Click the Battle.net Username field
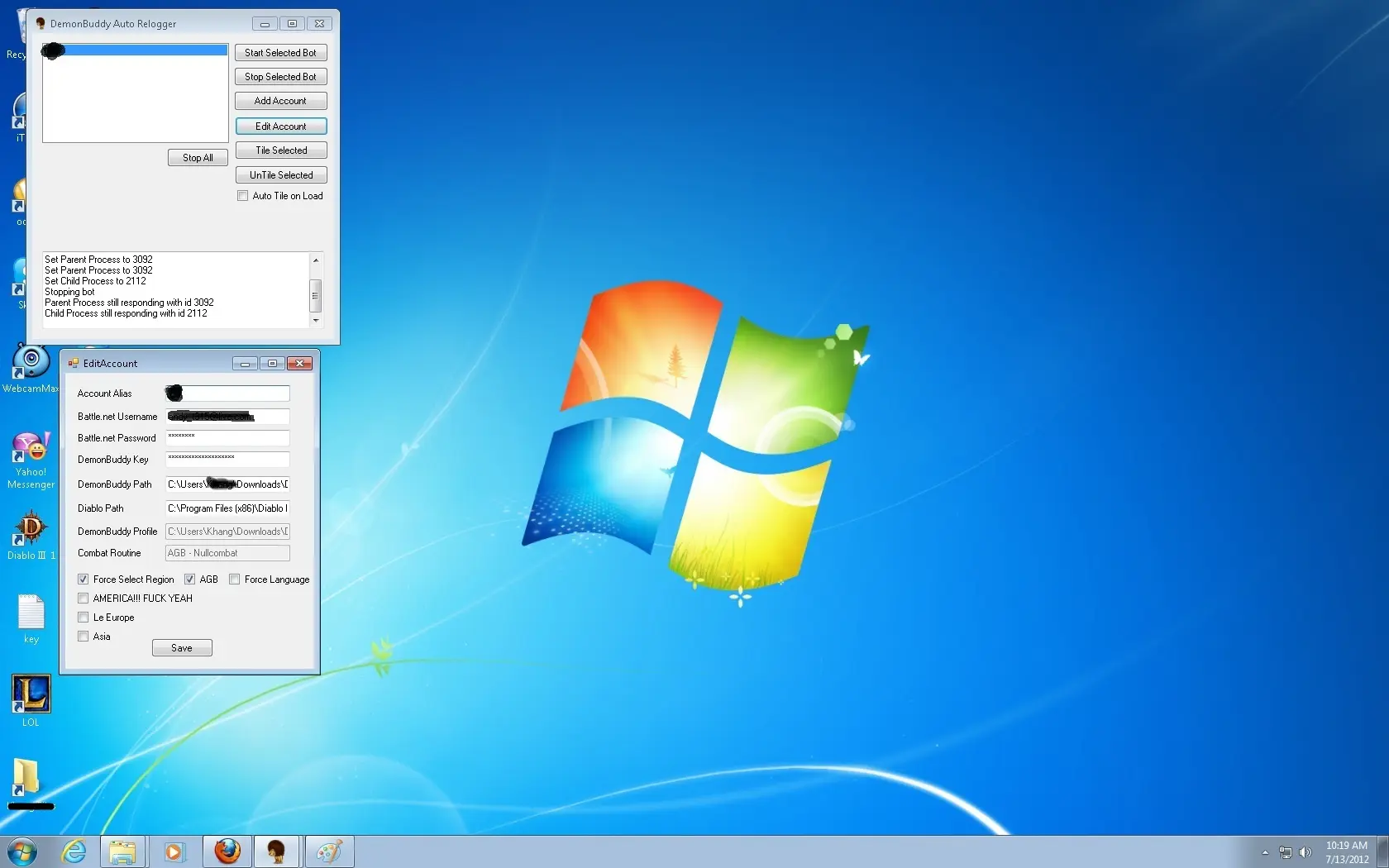This screenshot has width=1389, height=868. (227, 417)
